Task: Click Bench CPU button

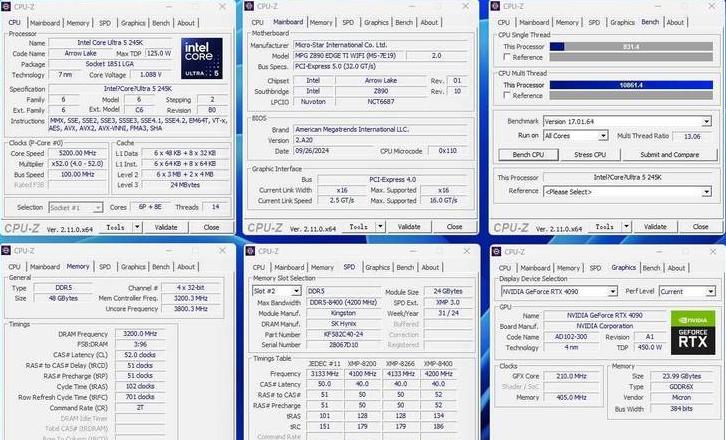Action: click(528, 155)
